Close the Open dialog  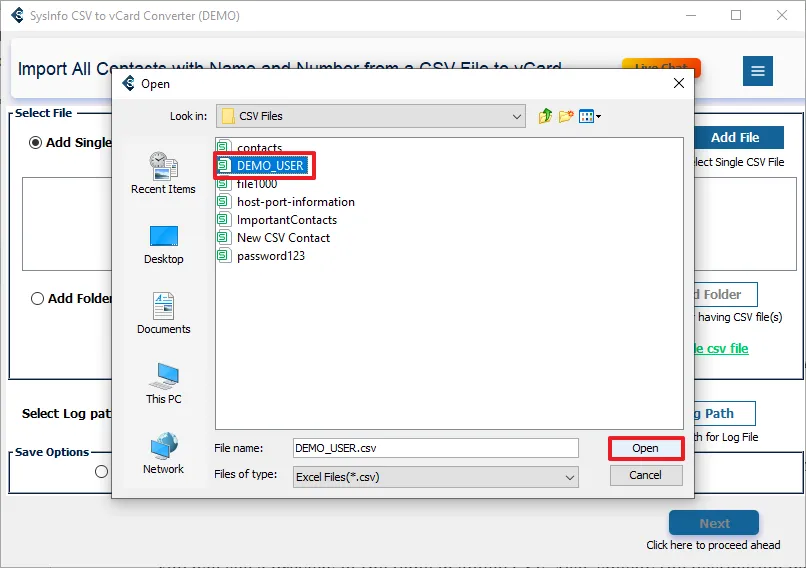[x=679, y=83]
